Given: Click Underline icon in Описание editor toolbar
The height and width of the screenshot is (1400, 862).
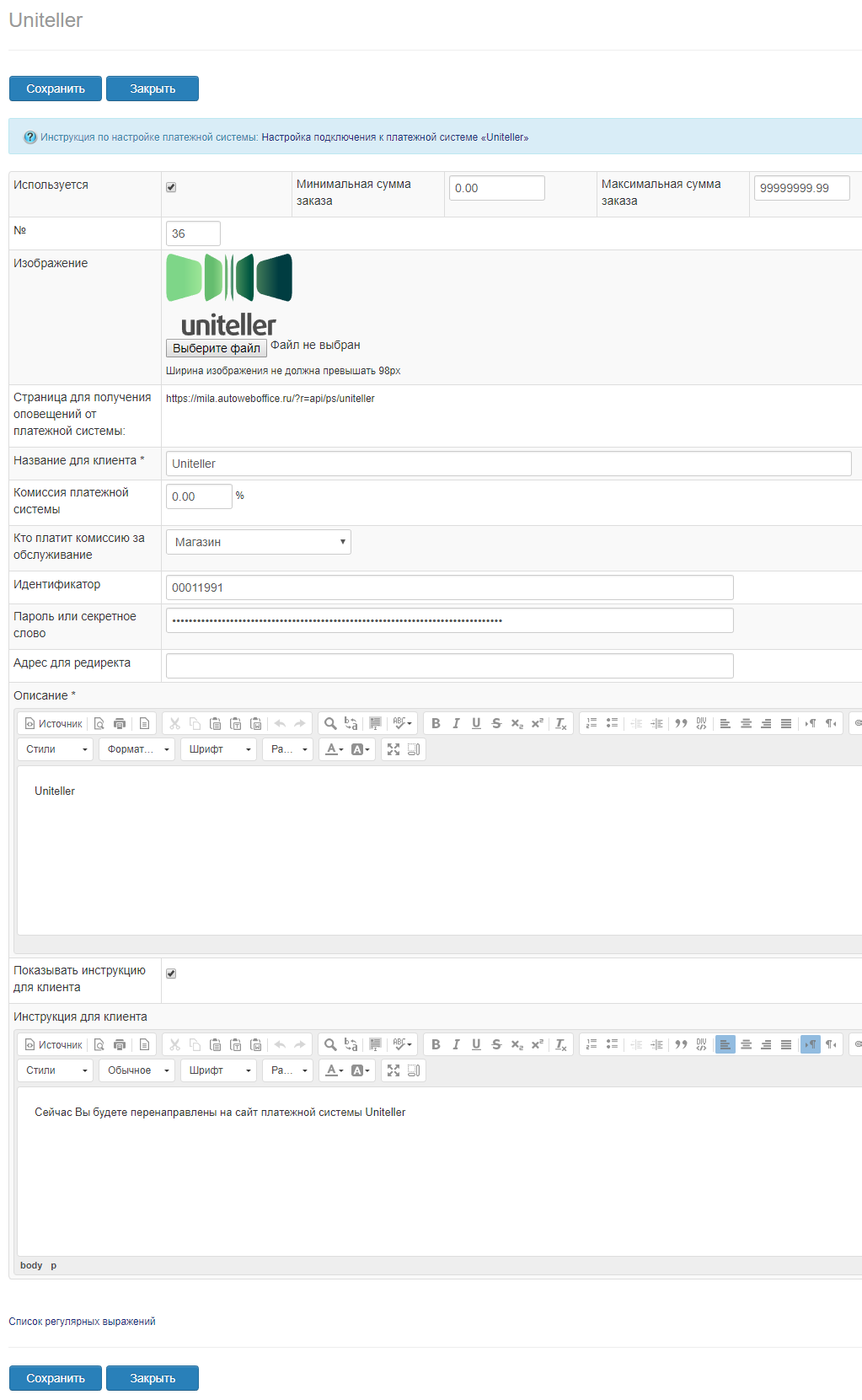Looking at the screenshot, I should 476,723.
